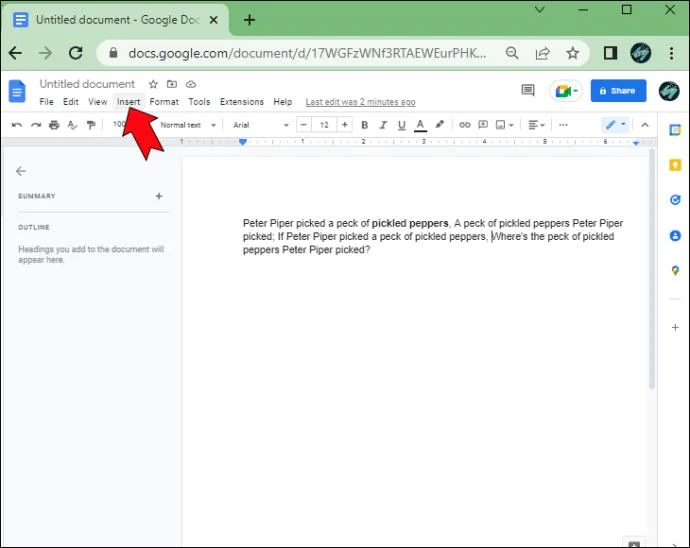Close the document outline with back arrow

[21, 171]
